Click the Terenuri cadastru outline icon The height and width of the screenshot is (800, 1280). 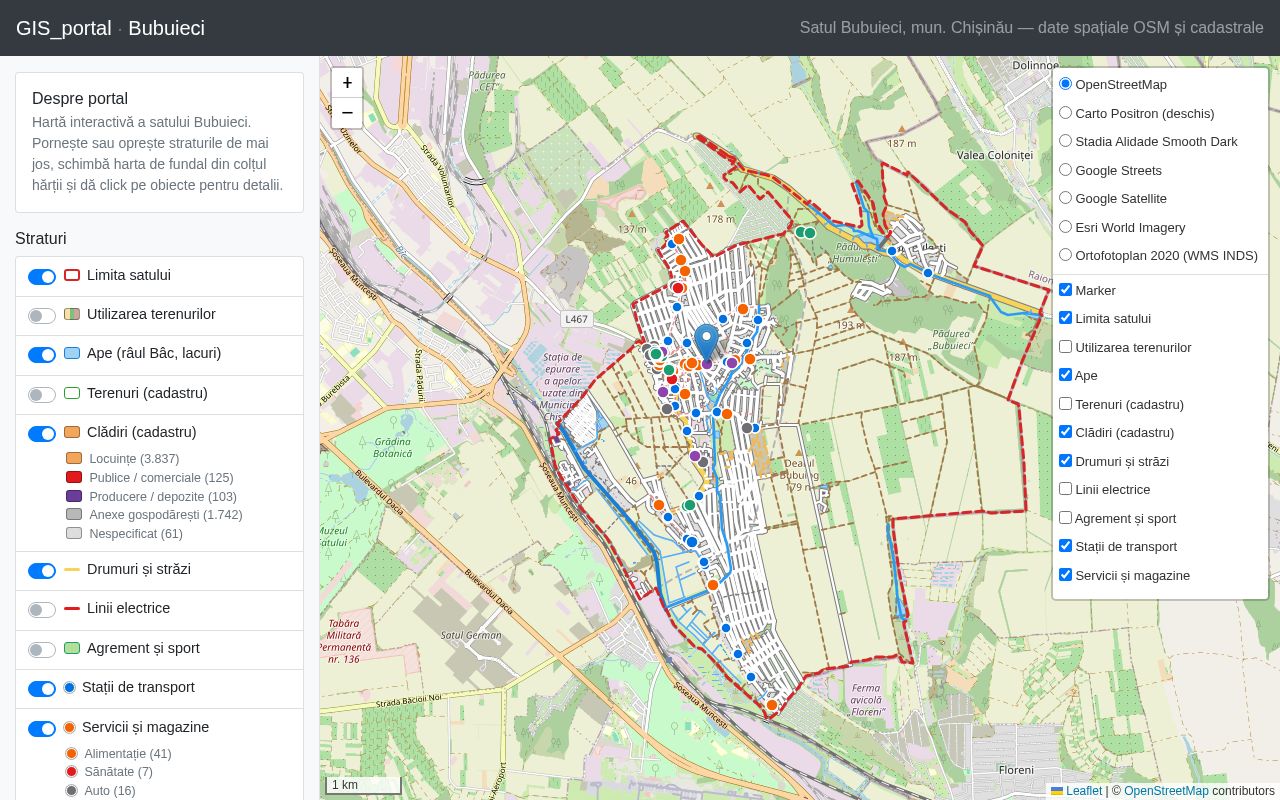coord(72,393)
